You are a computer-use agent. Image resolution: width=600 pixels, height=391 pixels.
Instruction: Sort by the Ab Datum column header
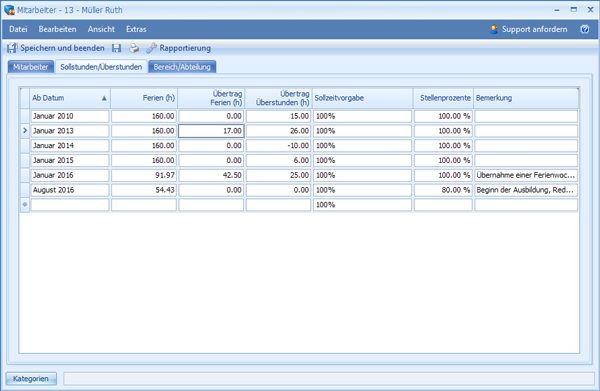click(70, 98)
